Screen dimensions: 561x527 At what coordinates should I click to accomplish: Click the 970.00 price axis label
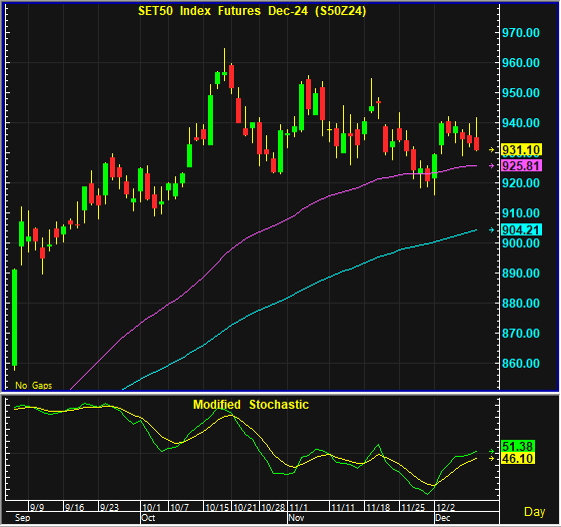pyautogui.click(x=521, y=33)
